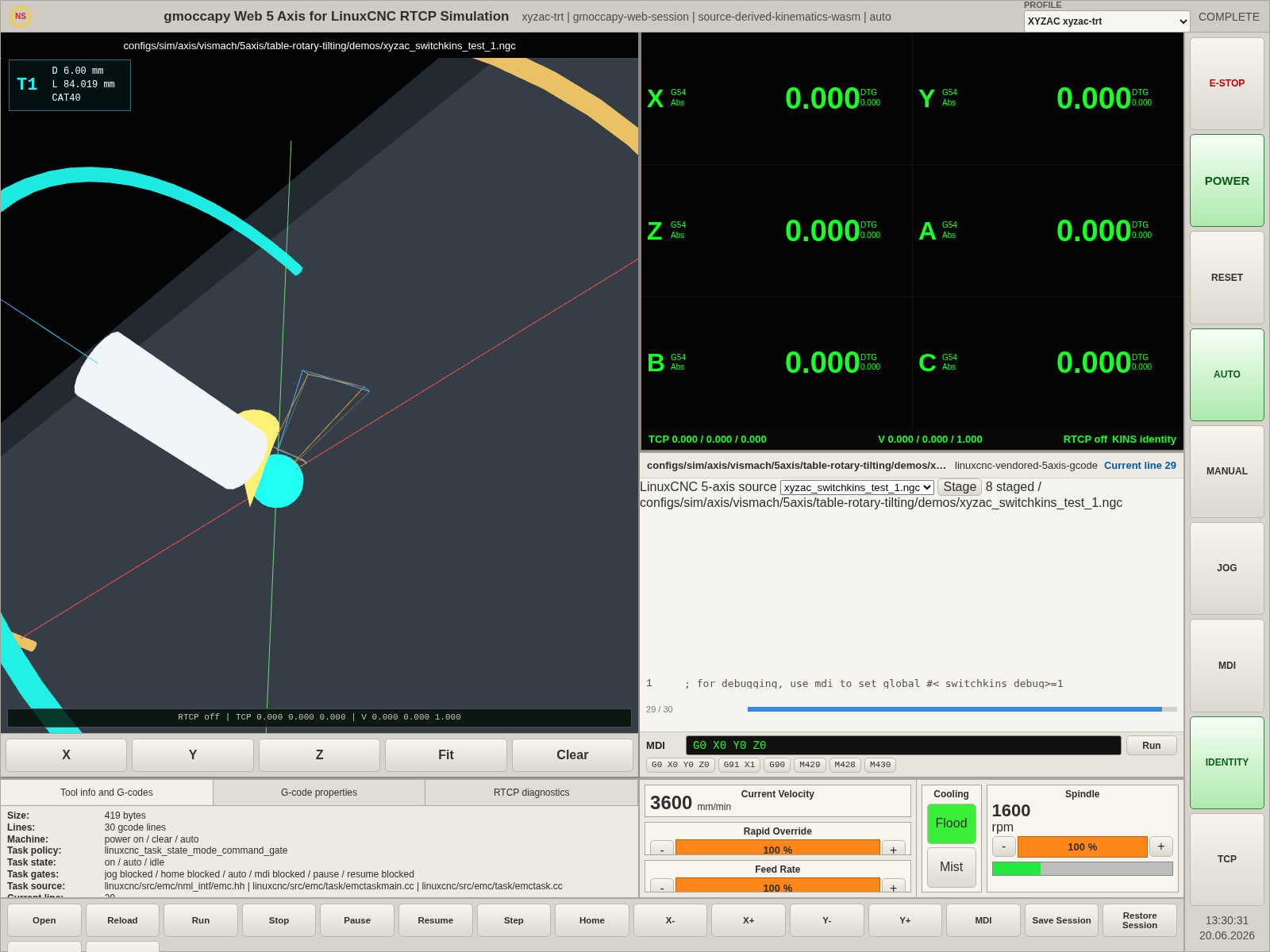This screenshot has width=1270, height=952.
Task: Switch to AUTO mode
Action: pos(1226,374)
